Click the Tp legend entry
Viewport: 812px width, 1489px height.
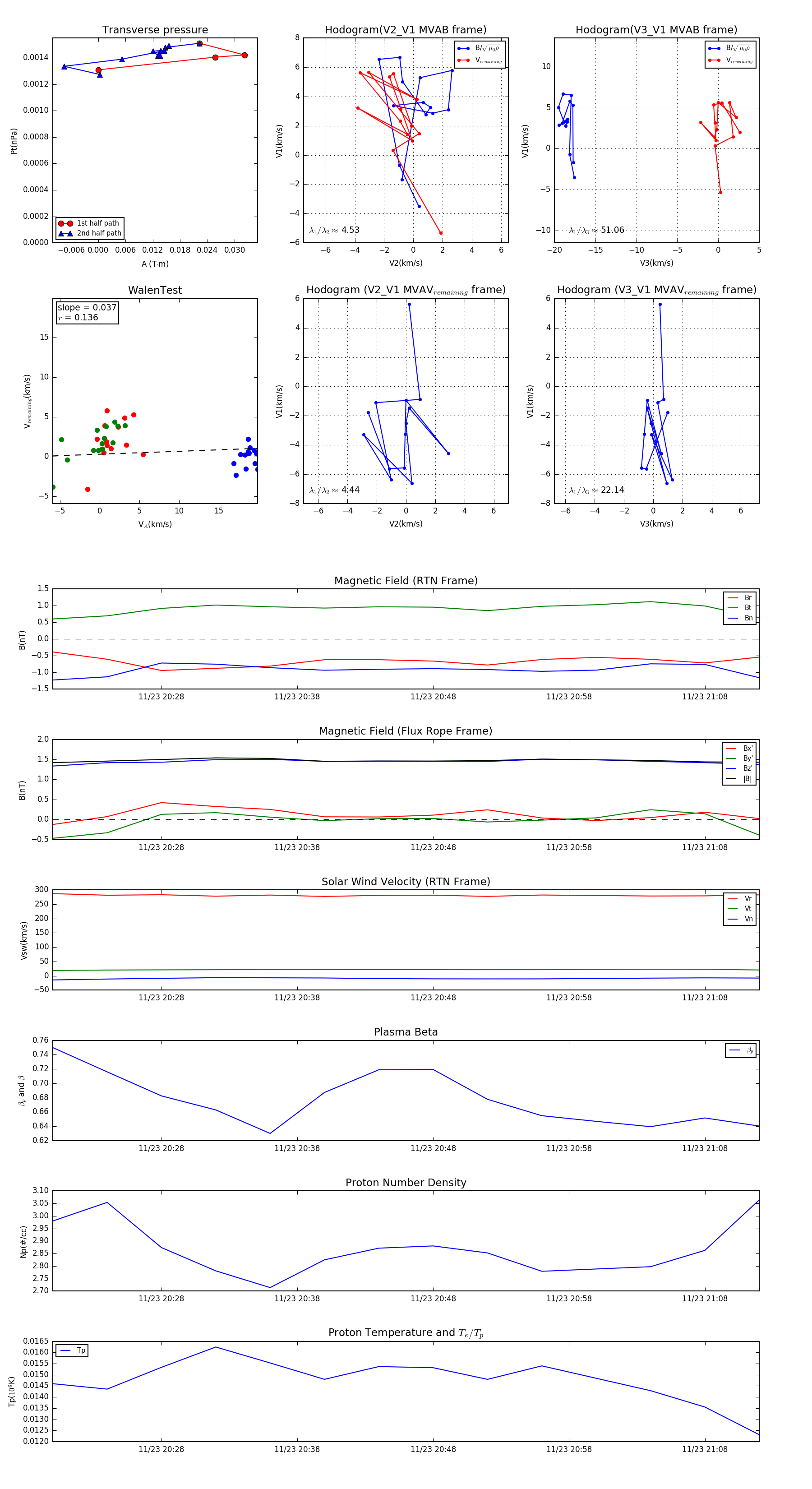pyautogui.click(x=72, y=1350)
